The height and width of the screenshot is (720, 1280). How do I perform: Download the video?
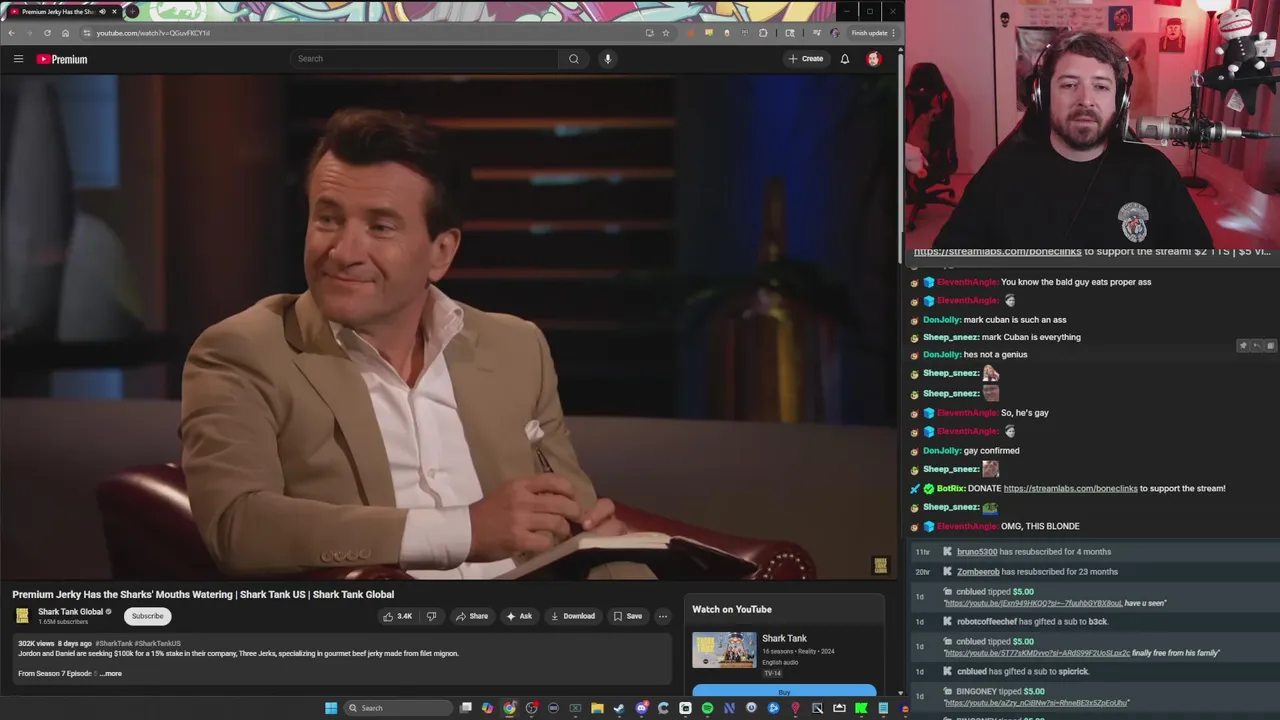pos(573,616)
